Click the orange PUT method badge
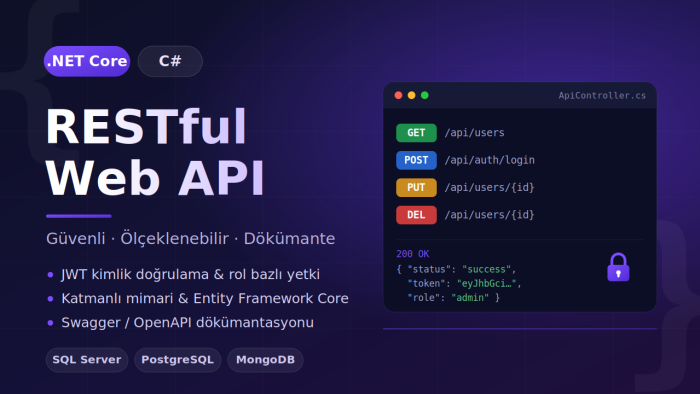Viewport: 700px width, 394px height. click(x=416, y=187)
